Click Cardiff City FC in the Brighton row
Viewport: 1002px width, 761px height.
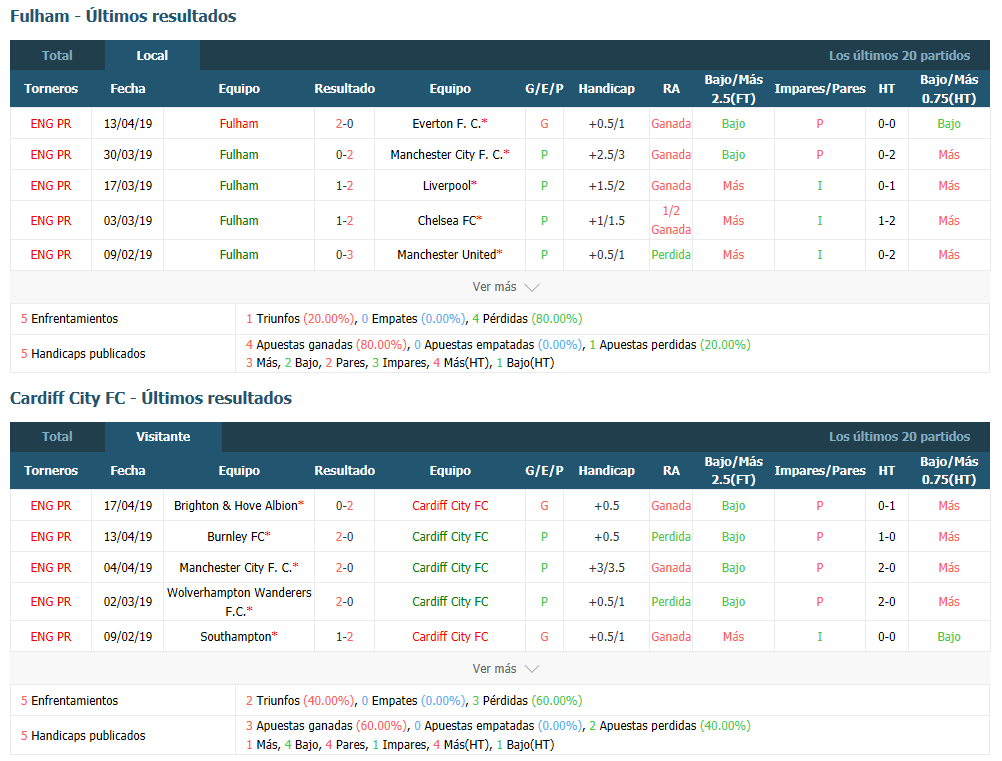click(x=450, y=505)
